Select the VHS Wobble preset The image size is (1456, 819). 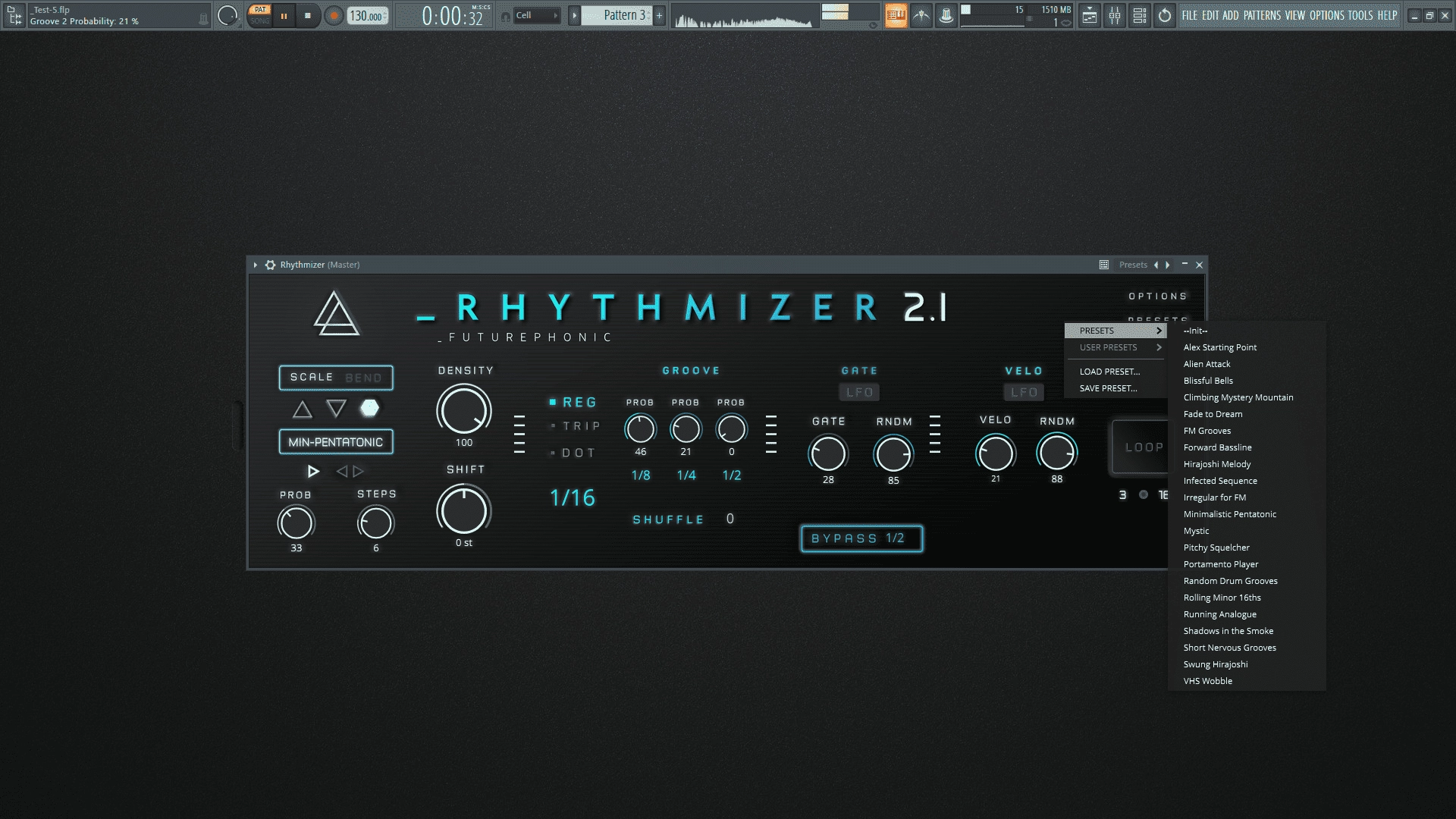click(1247, 681)
